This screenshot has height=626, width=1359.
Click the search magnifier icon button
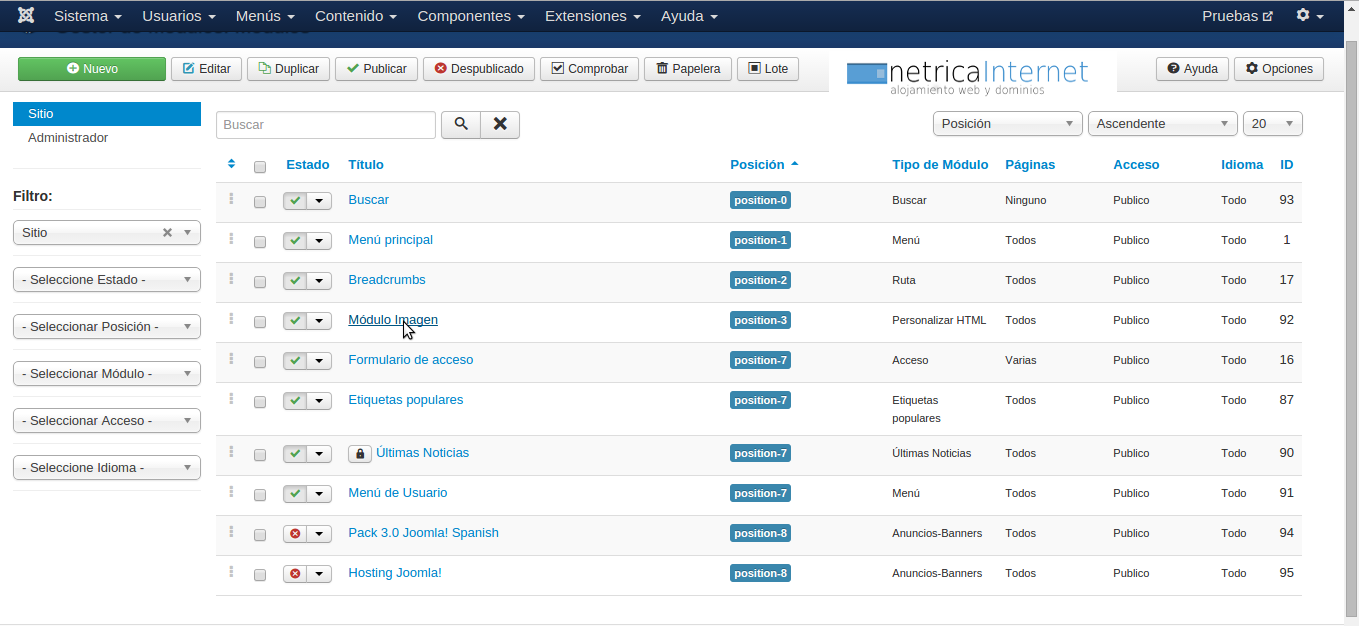(x=461, y=124)
